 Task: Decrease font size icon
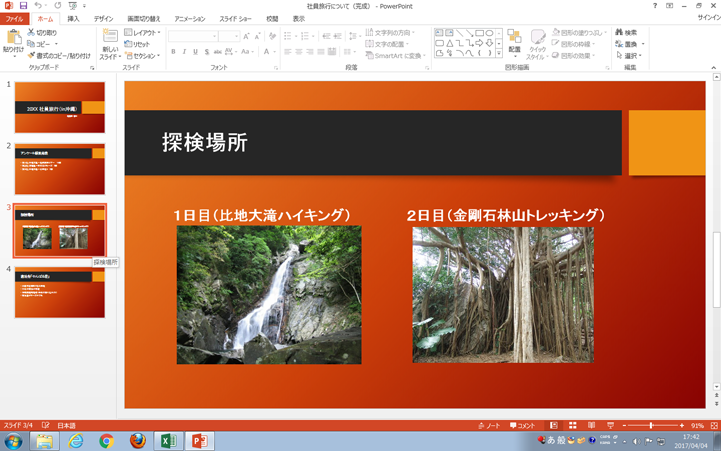[x=257, y=36]
